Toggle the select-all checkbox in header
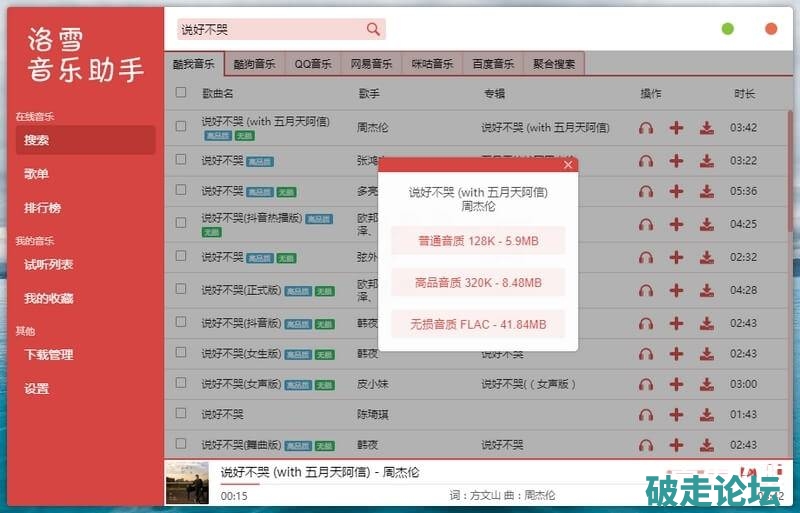800x513 pixels. tap(181, 93)
